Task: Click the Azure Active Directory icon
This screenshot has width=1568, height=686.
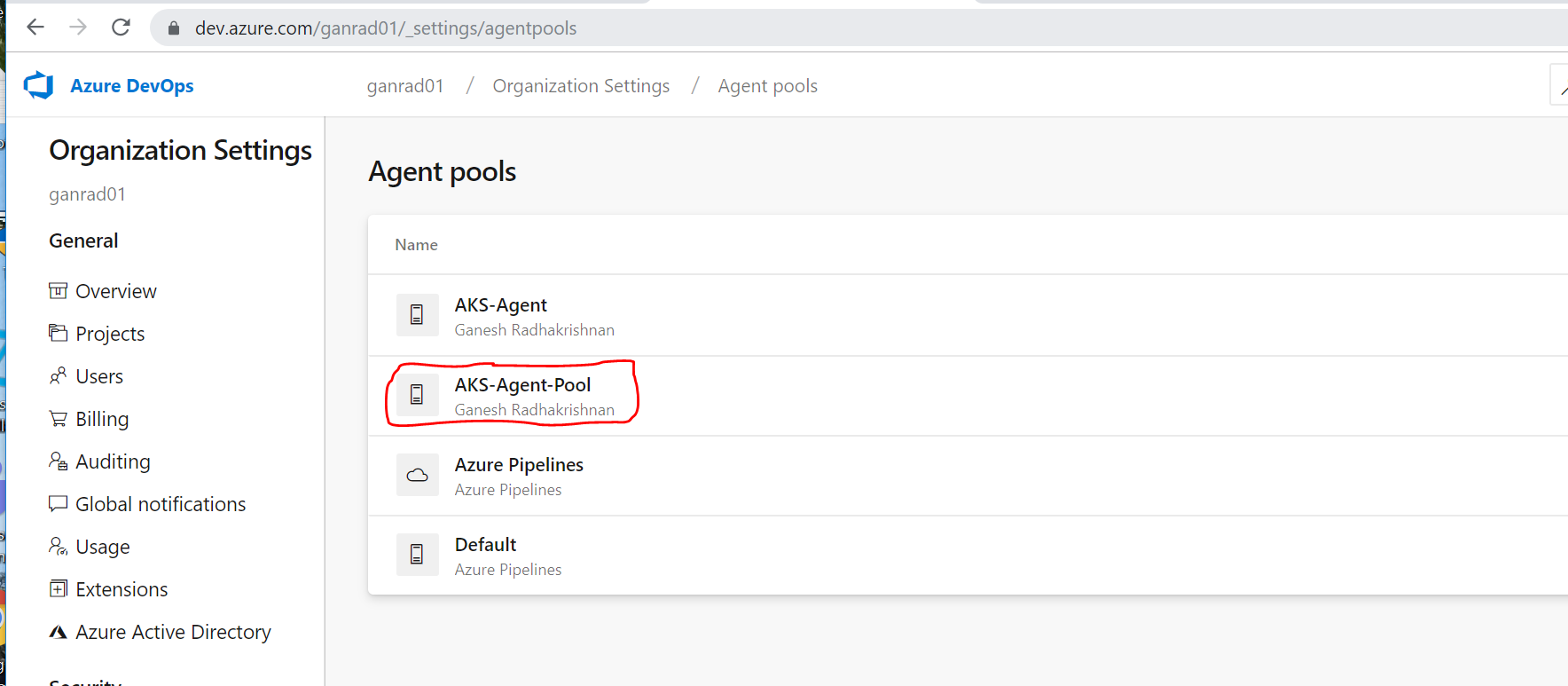Action: tap(59, 632)
